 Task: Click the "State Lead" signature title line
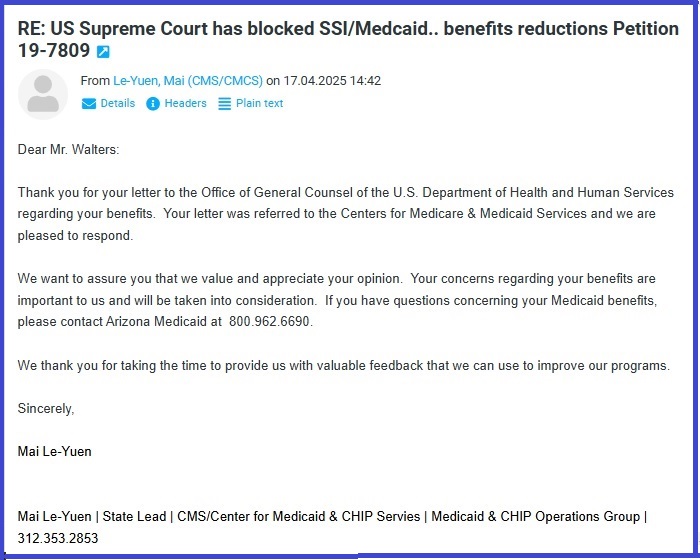332,517
